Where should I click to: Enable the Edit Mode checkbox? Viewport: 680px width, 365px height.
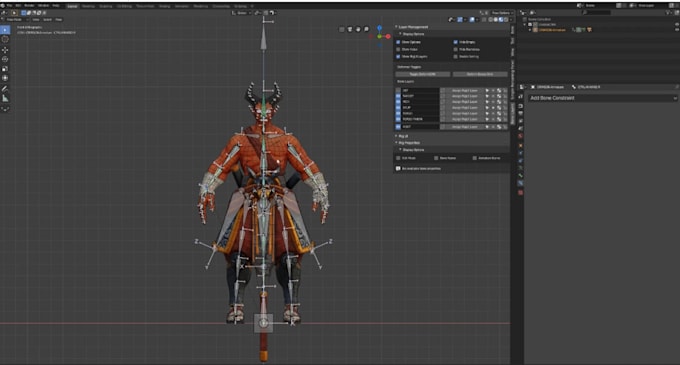tap(398, 158)
